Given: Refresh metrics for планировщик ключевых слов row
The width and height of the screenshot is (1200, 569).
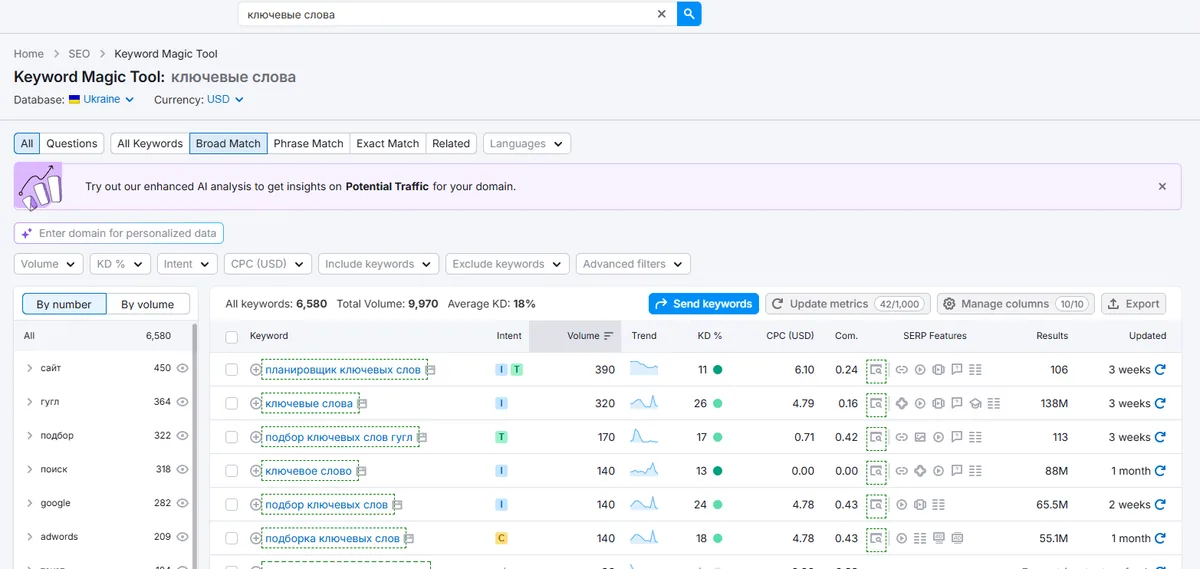Looking at the screenshot, I should click(1160, 370).
